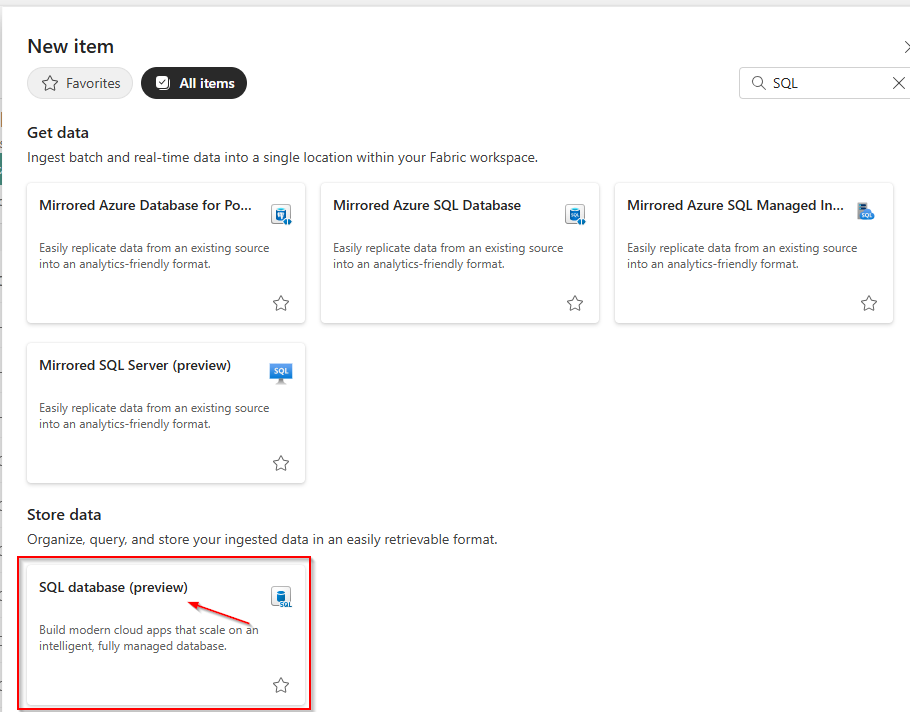Screen dimensions: 910x712
Task: Favorite the Mirrored Azure Database for PostgreSQL card
Action: [281, 303]
